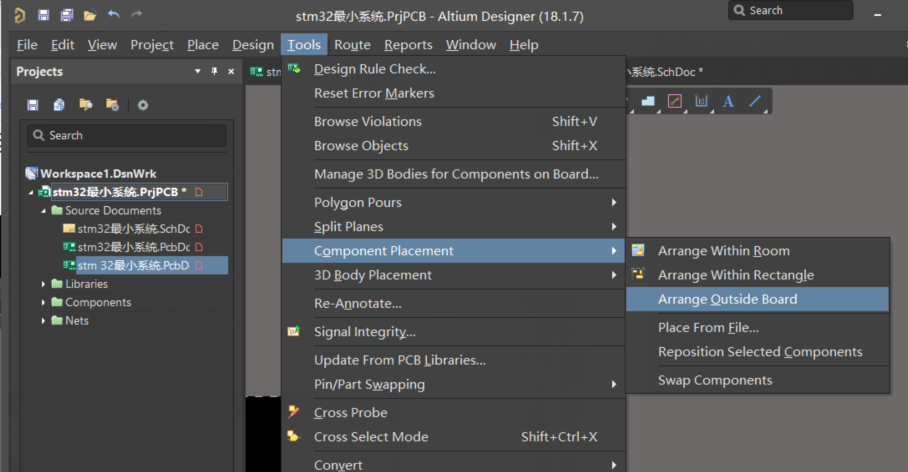Select the blue line tool in active bar
908x472 pixels.
(x=755, y=101)
